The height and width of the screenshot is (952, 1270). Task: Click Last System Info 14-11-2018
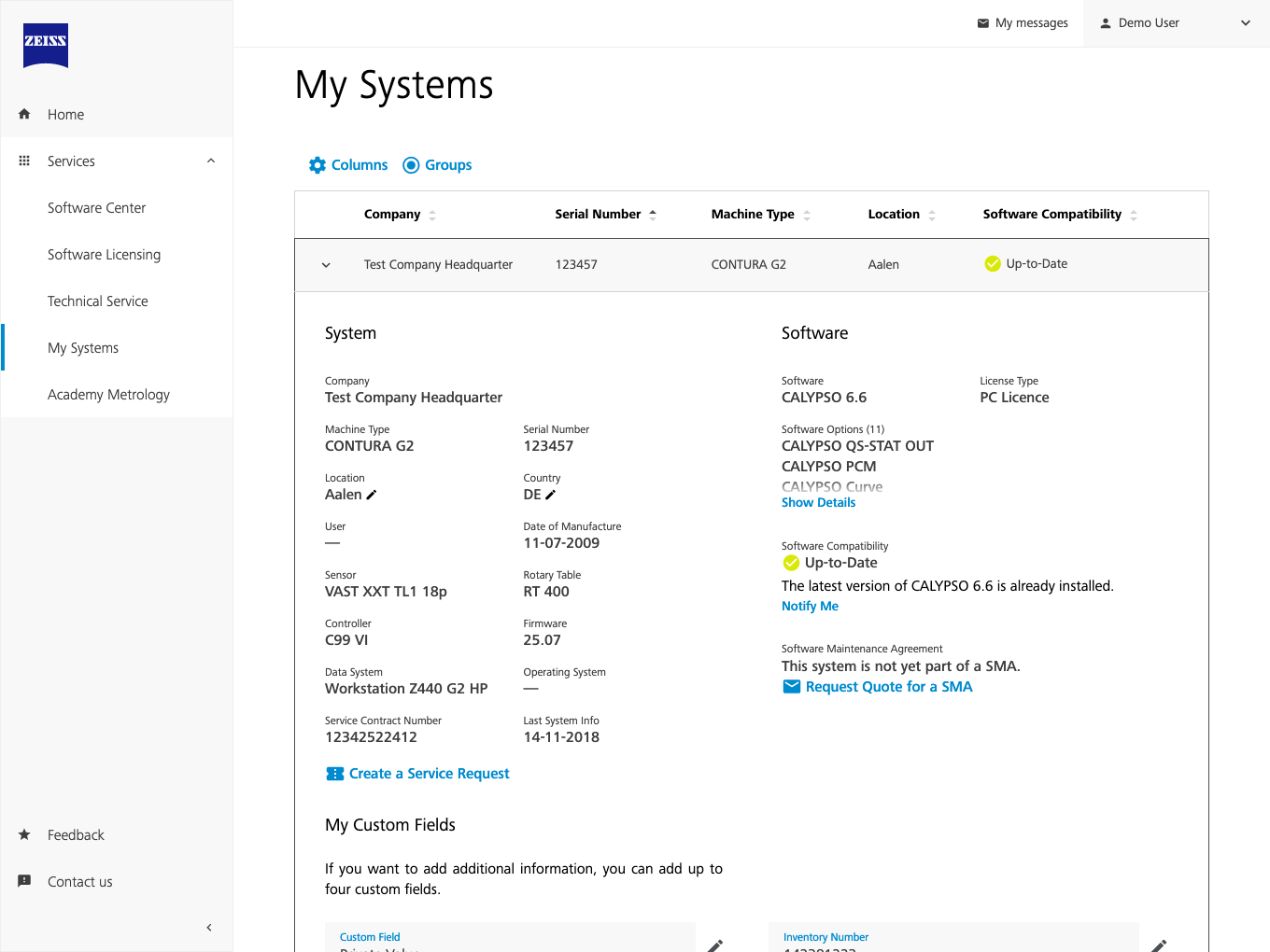coord(562,737)
